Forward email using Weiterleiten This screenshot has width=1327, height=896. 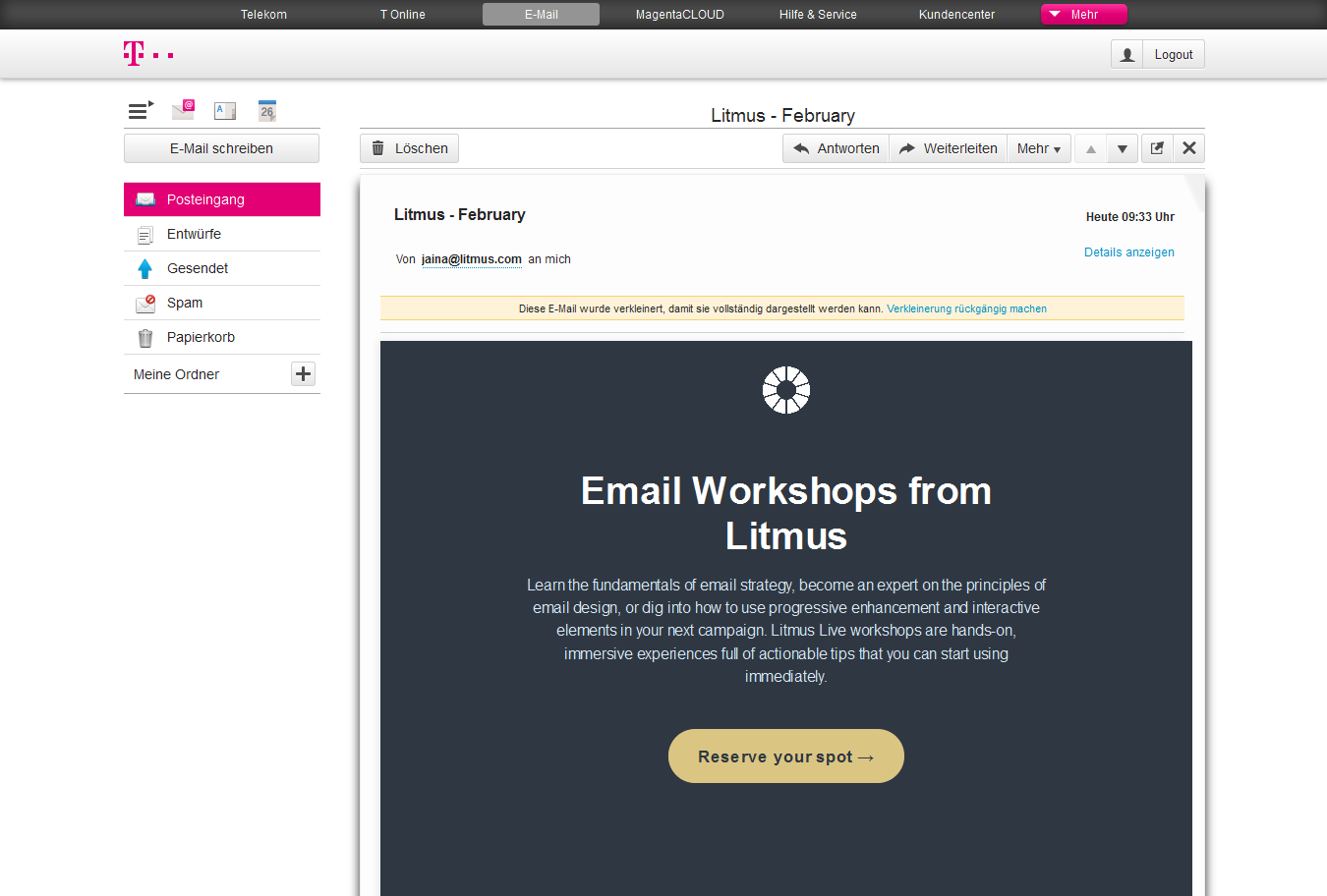[949, 148]
